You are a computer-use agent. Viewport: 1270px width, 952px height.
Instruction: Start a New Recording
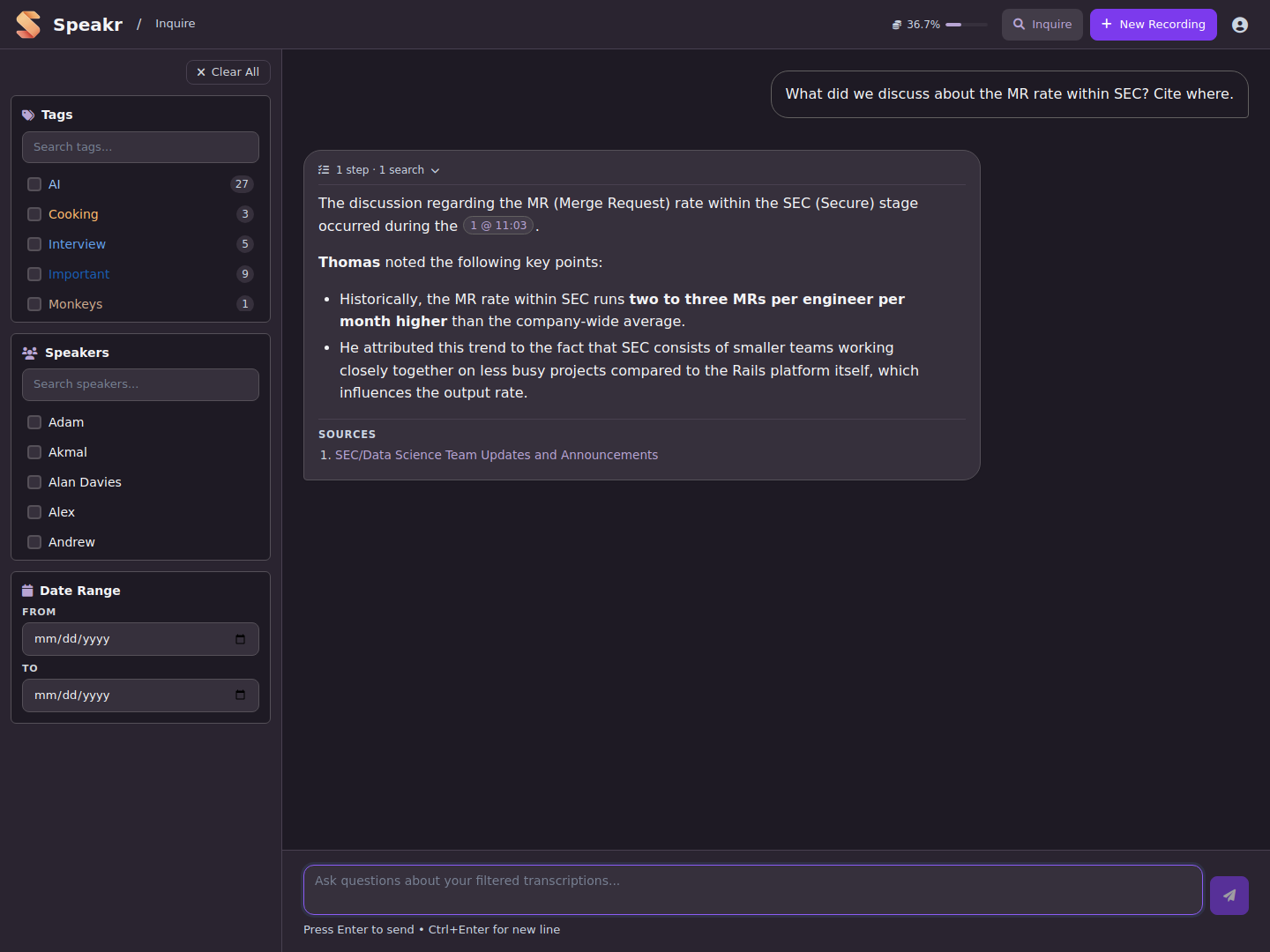(1154, 25)
